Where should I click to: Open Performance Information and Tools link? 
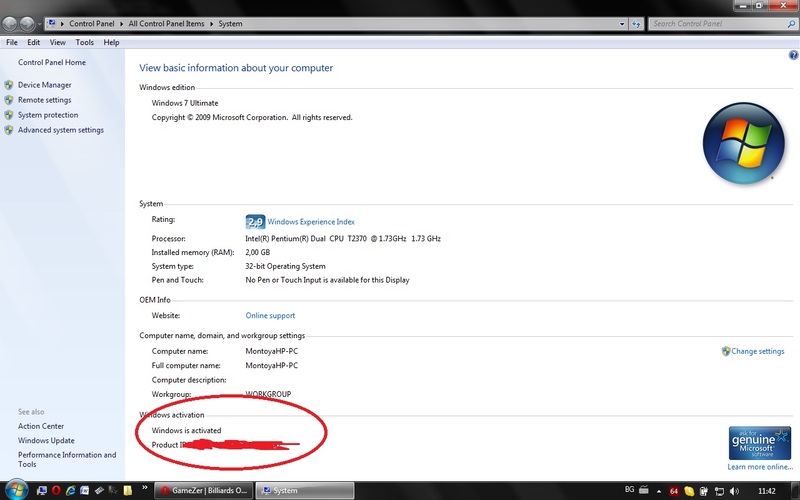[67, 459]
